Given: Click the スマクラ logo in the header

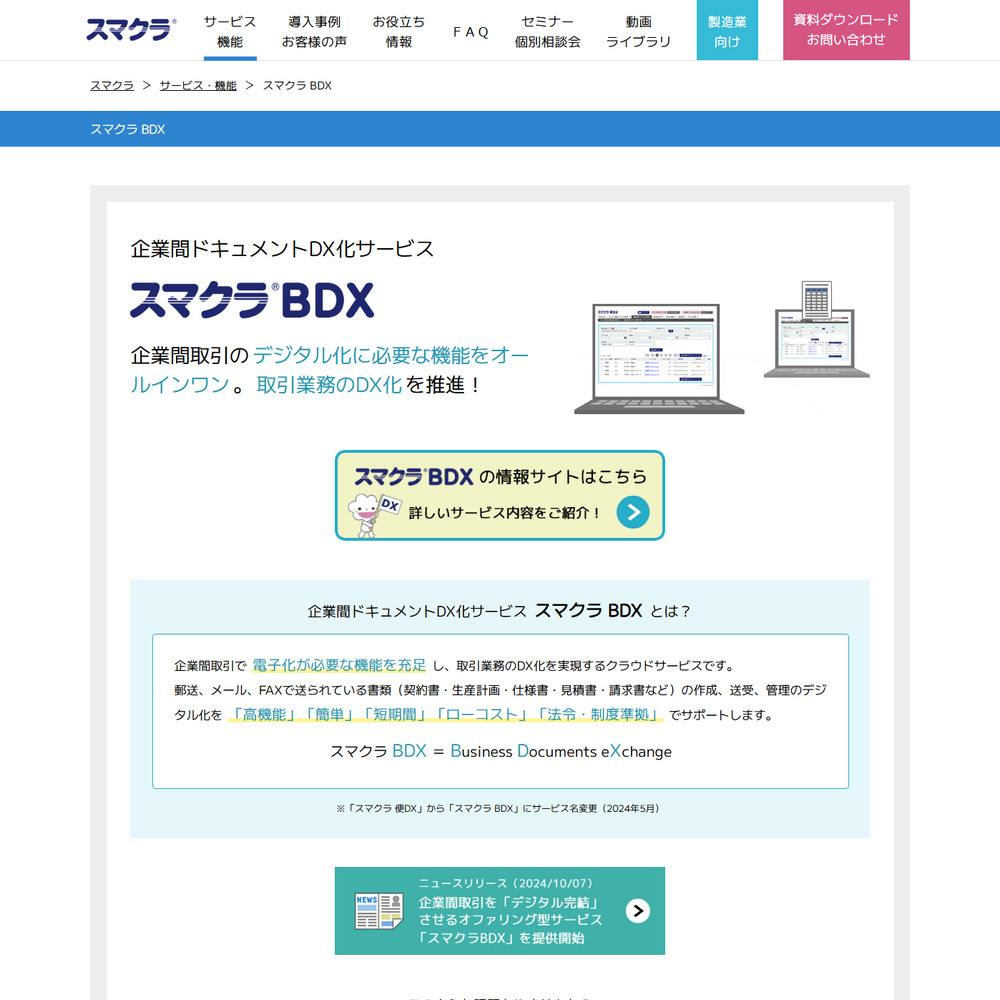Looking at the screenshot, I should [131, 29].
